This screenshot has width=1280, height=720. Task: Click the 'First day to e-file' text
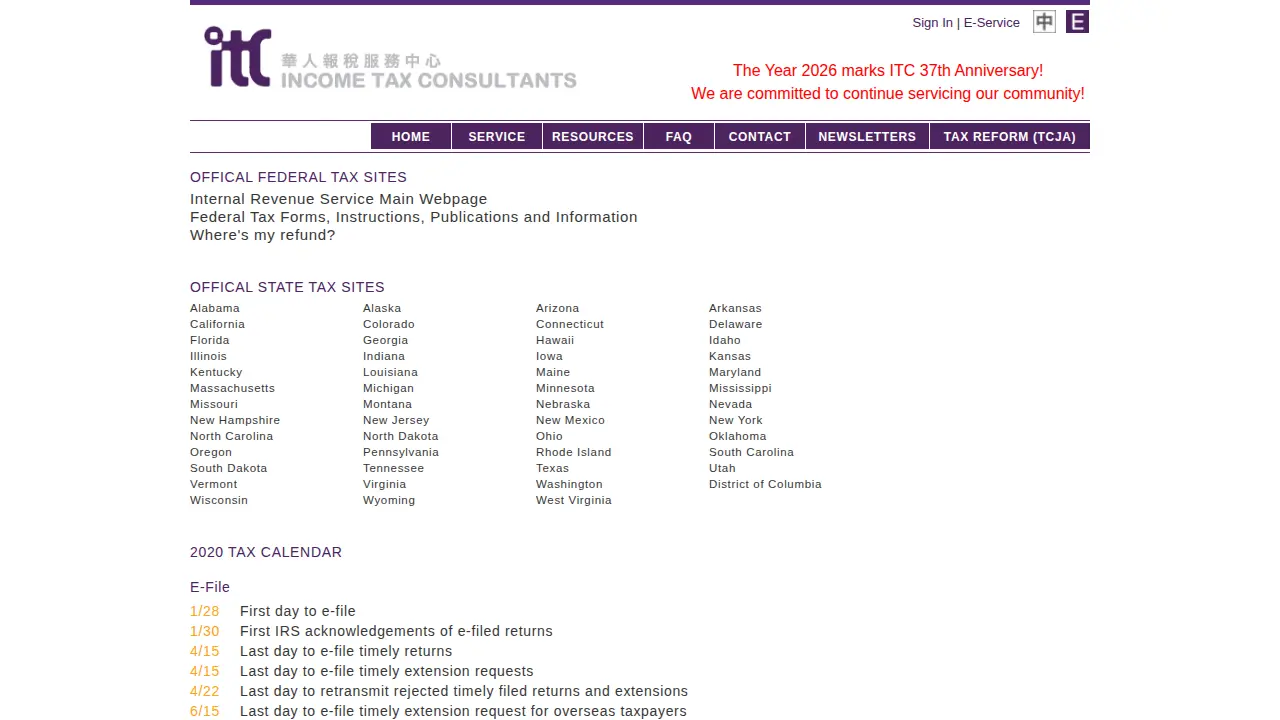[x=298, y=611]
